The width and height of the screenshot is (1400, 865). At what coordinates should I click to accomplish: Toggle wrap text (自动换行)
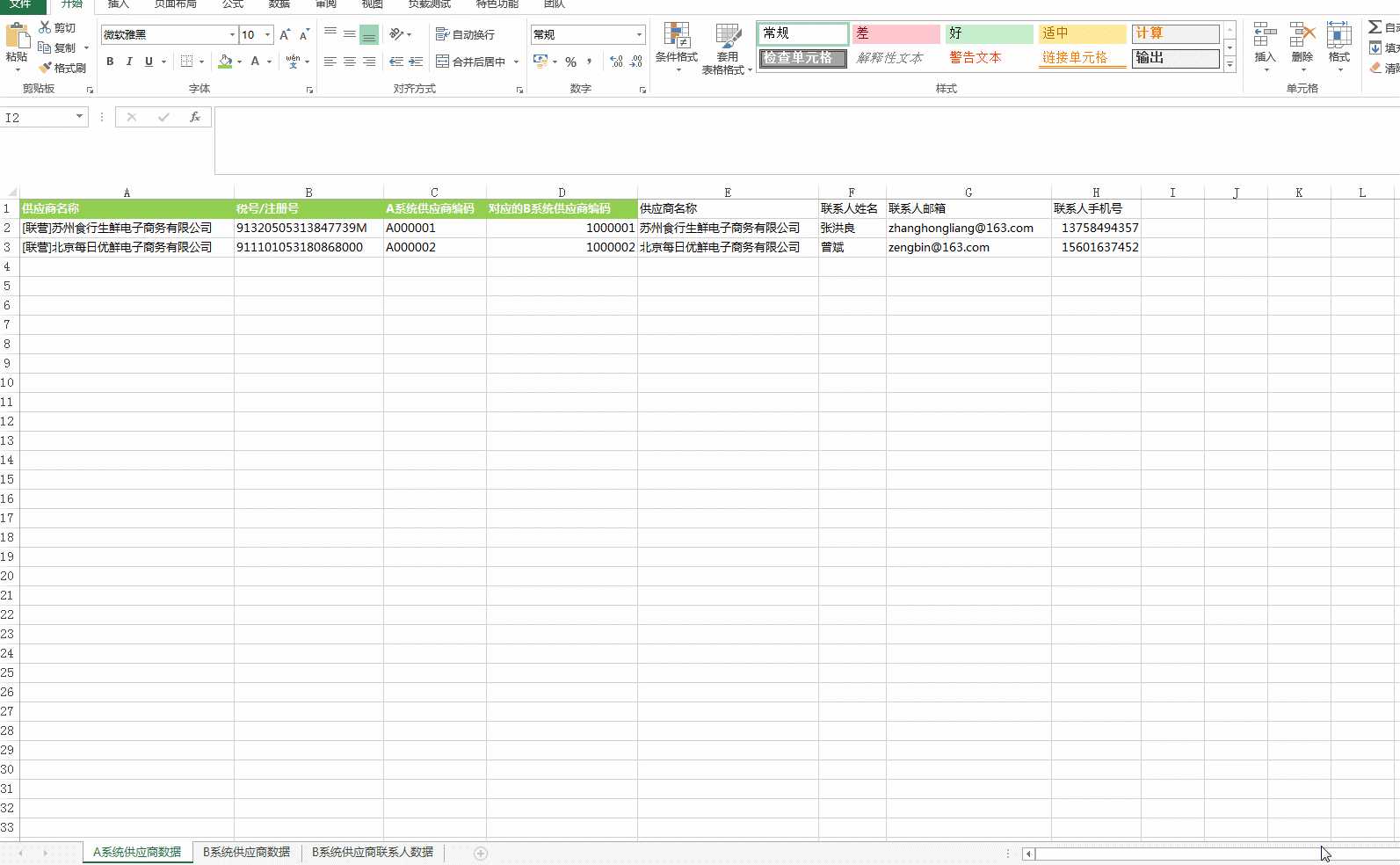465,34
